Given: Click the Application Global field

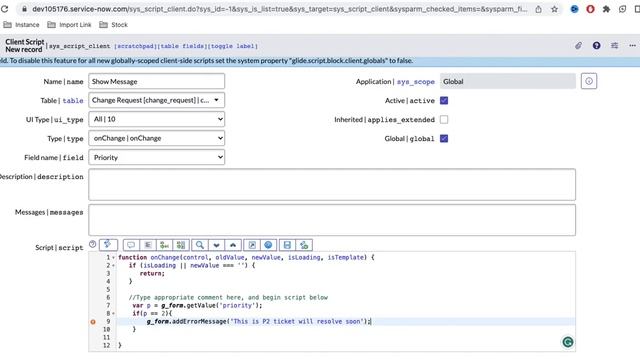Looking at the screenshot, I should [x=508, y=81].
